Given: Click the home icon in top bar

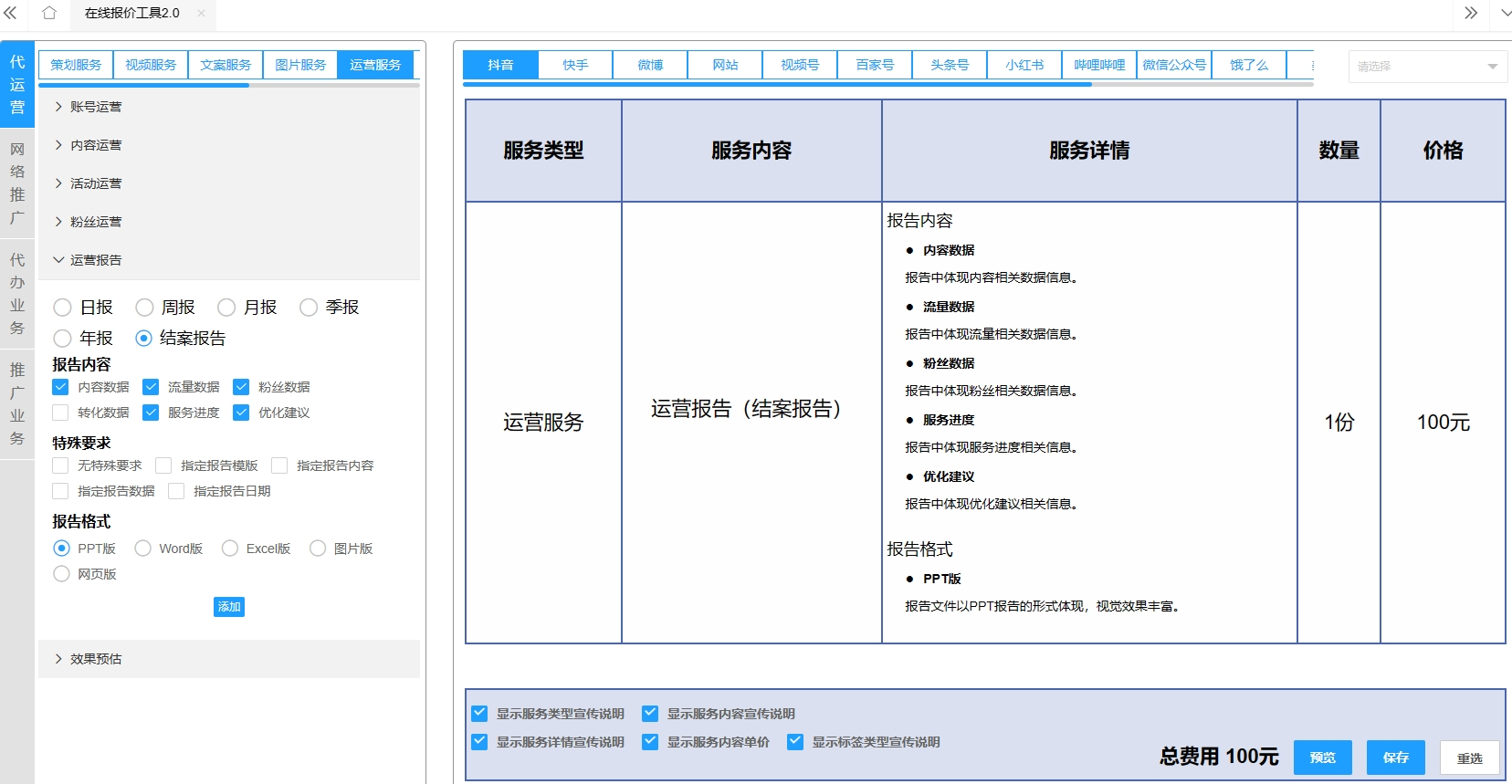Looking at the screenshot, I should (49, 13).
